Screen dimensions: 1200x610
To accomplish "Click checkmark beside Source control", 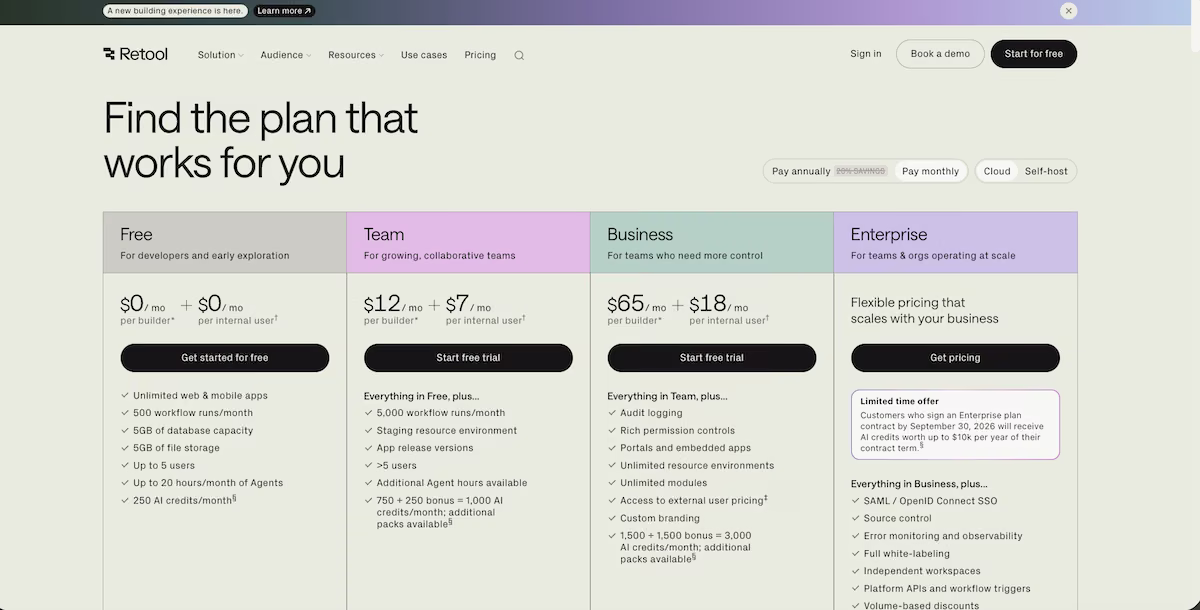I will click(x=855, y=519).
